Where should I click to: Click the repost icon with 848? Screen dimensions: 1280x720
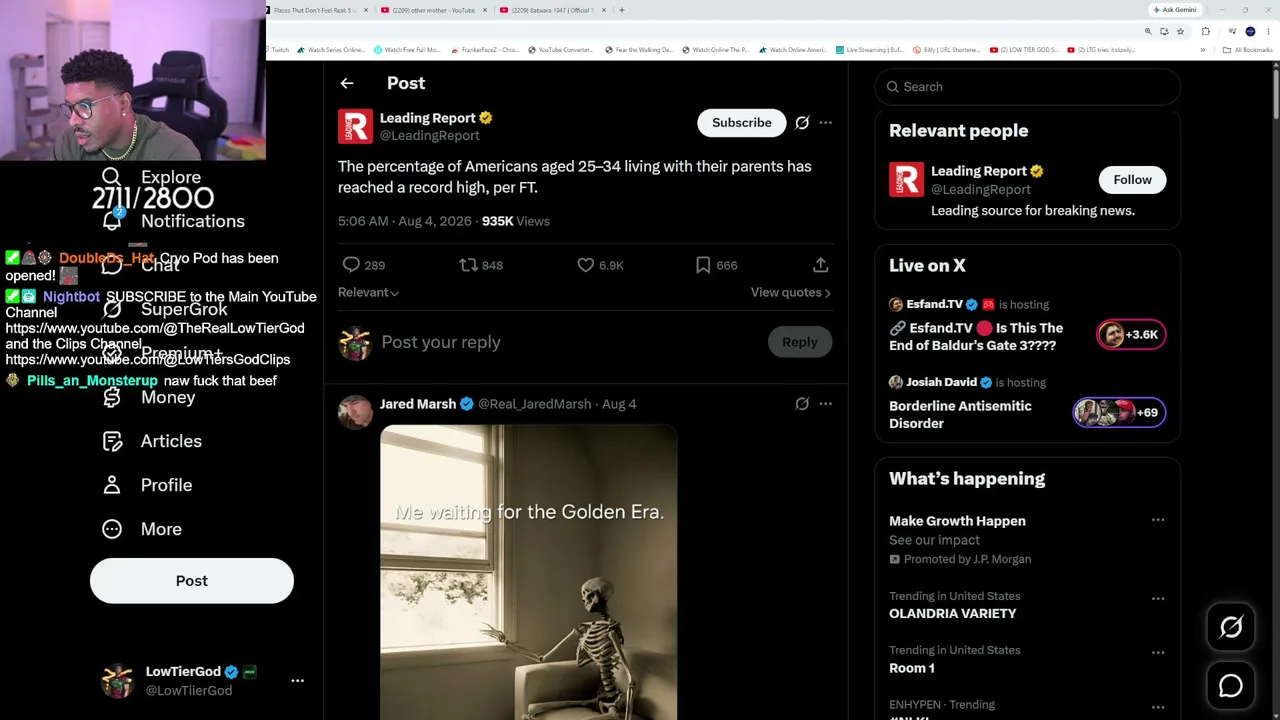click(468, 265)
